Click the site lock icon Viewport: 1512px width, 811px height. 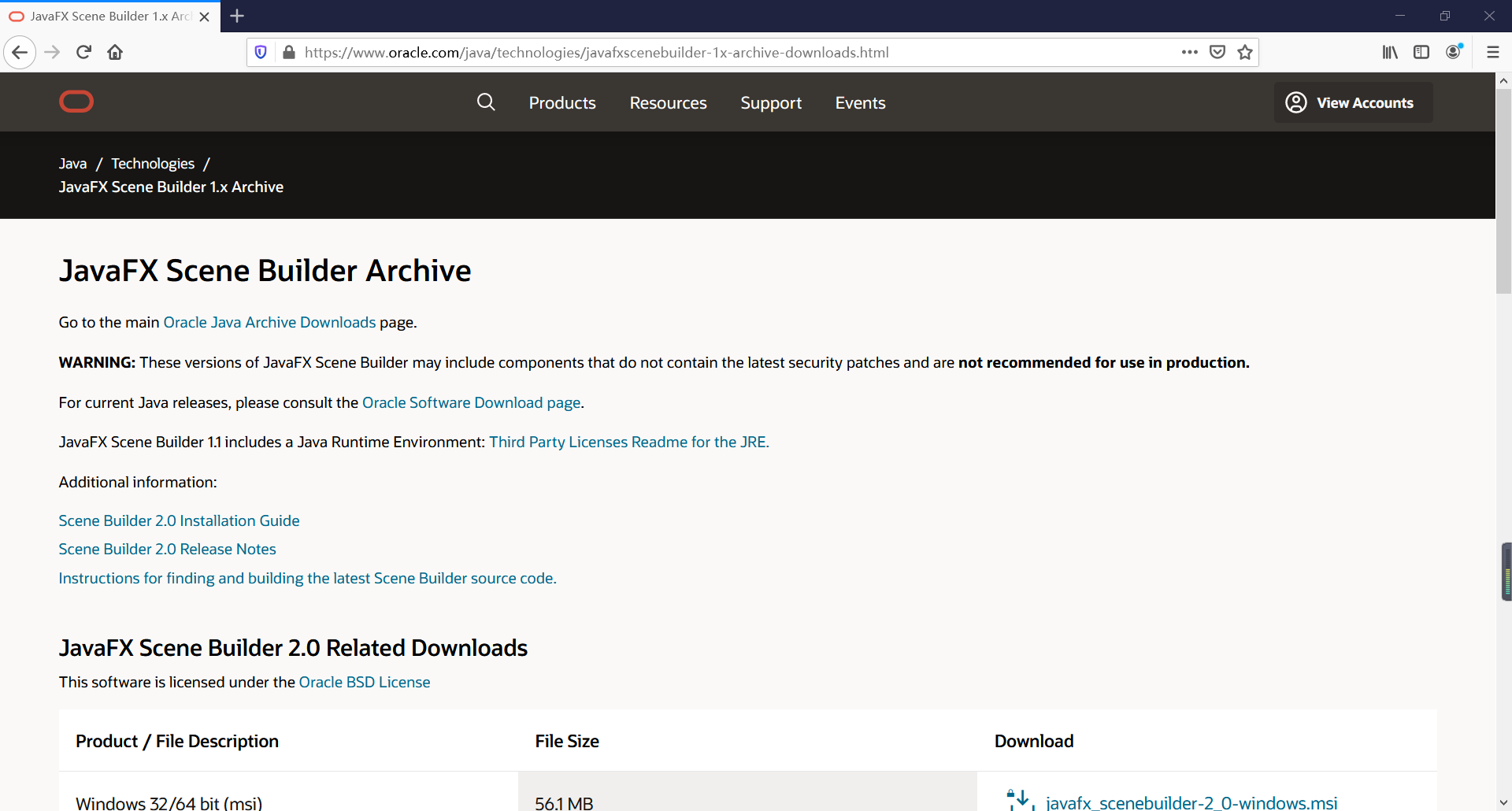(x=289, y=52)
